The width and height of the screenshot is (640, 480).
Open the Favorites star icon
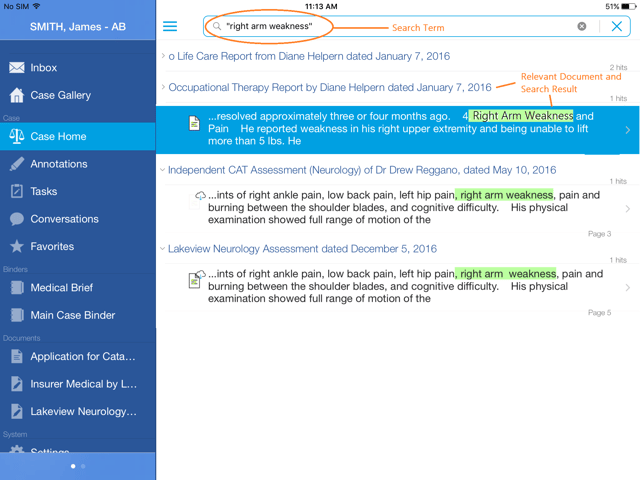17,246
